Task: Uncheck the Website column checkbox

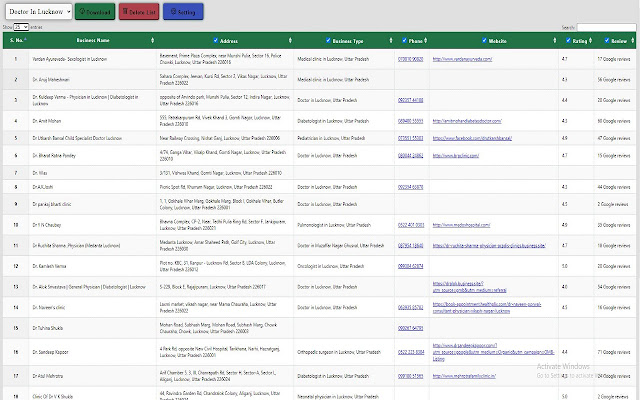Action: pyautogui.click(x=484, y=40)
